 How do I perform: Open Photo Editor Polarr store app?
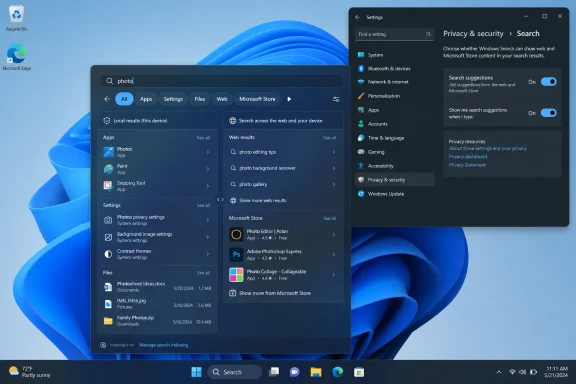pos(283,234)
